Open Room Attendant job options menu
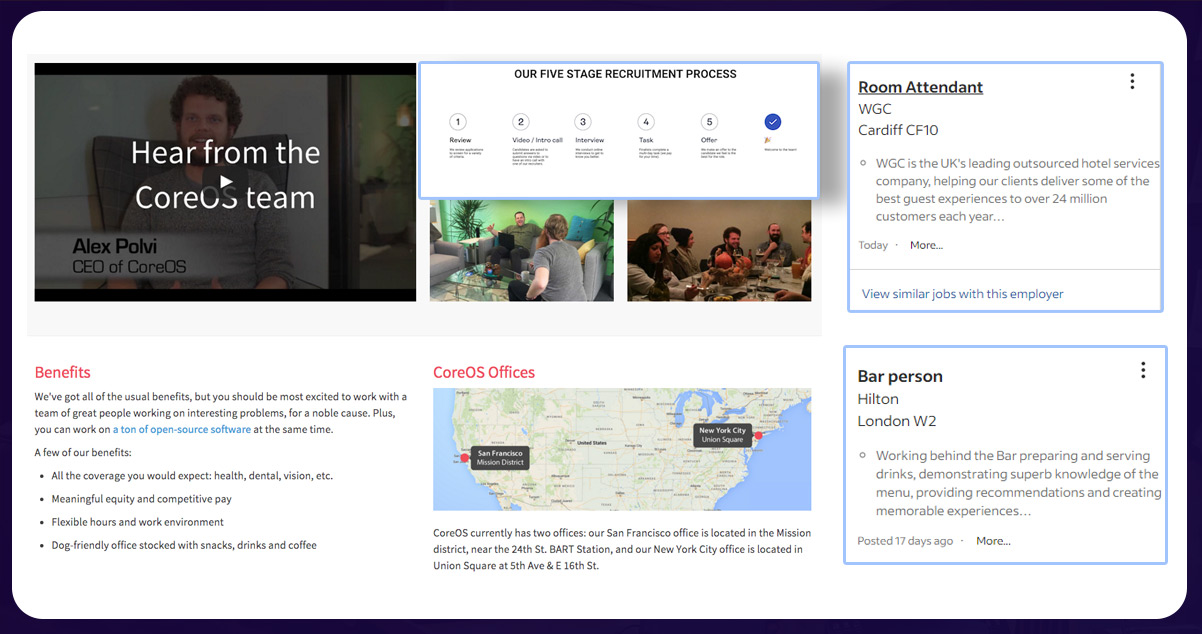Screen dimensions: 1202x634 click(x=1132, y=82)
